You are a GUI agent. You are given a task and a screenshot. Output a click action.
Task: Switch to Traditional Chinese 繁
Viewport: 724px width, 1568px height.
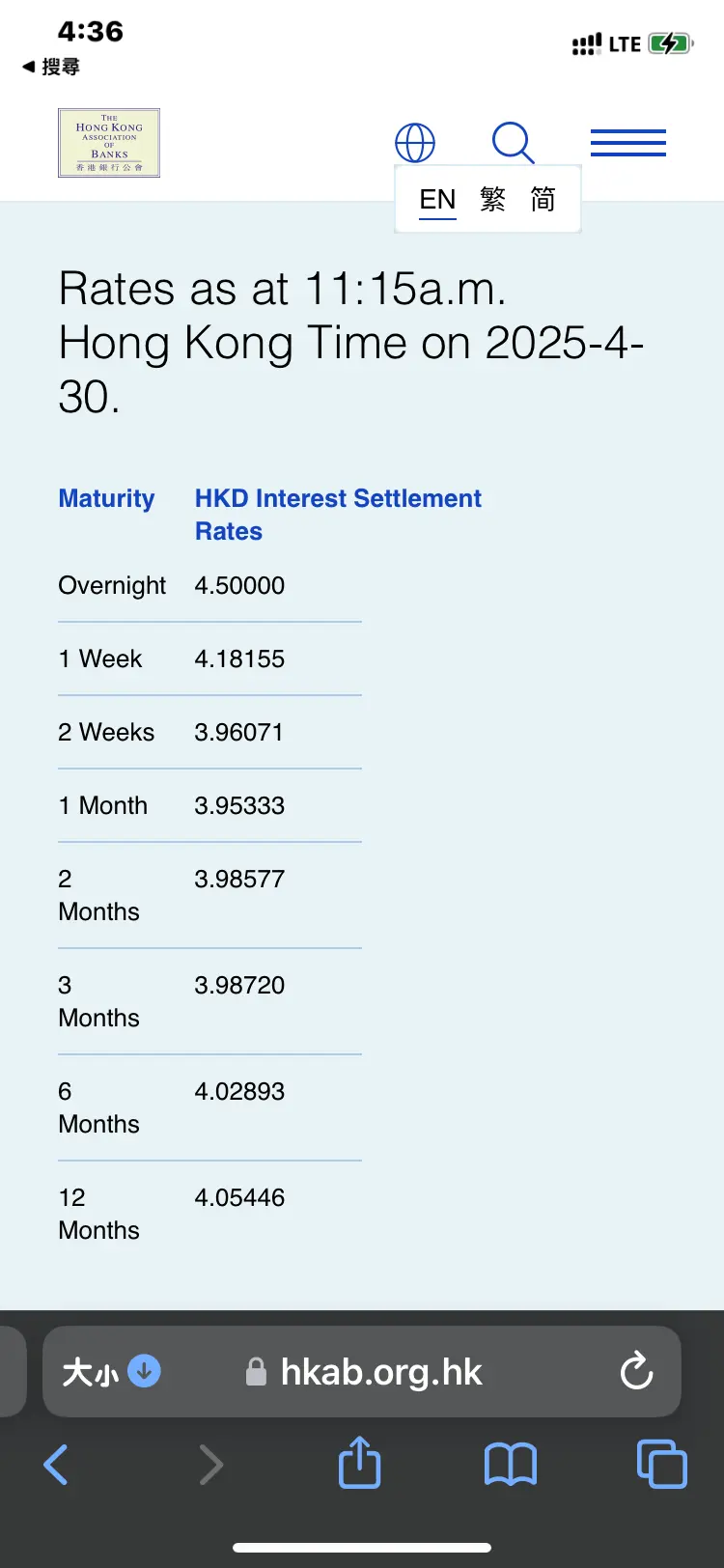click(x=493, y=200)
